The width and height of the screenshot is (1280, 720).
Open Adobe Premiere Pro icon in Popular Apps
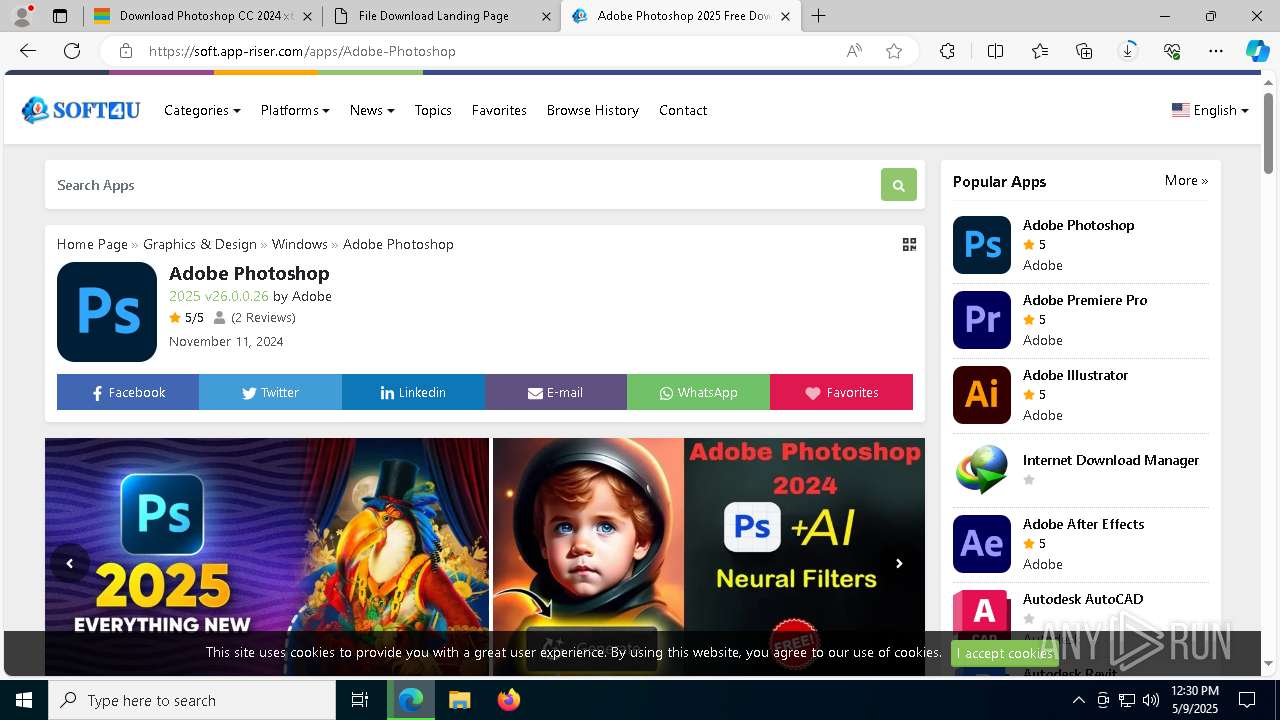click(x=982, y=320)
